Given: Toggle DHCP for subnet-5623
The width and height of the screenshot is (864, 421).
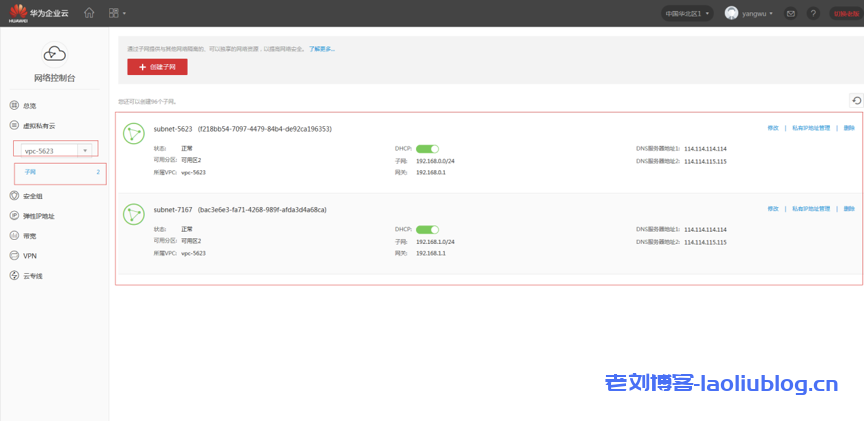Looking at the screenshot, I should tap(427, 148).
